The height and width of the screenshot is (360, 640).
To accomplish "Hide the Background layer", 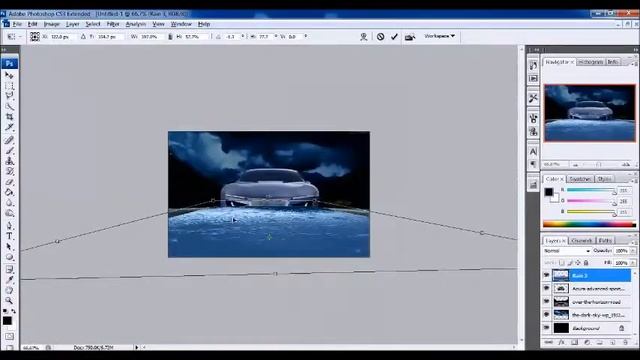I will pyautogui.click(x=546, y=328).
